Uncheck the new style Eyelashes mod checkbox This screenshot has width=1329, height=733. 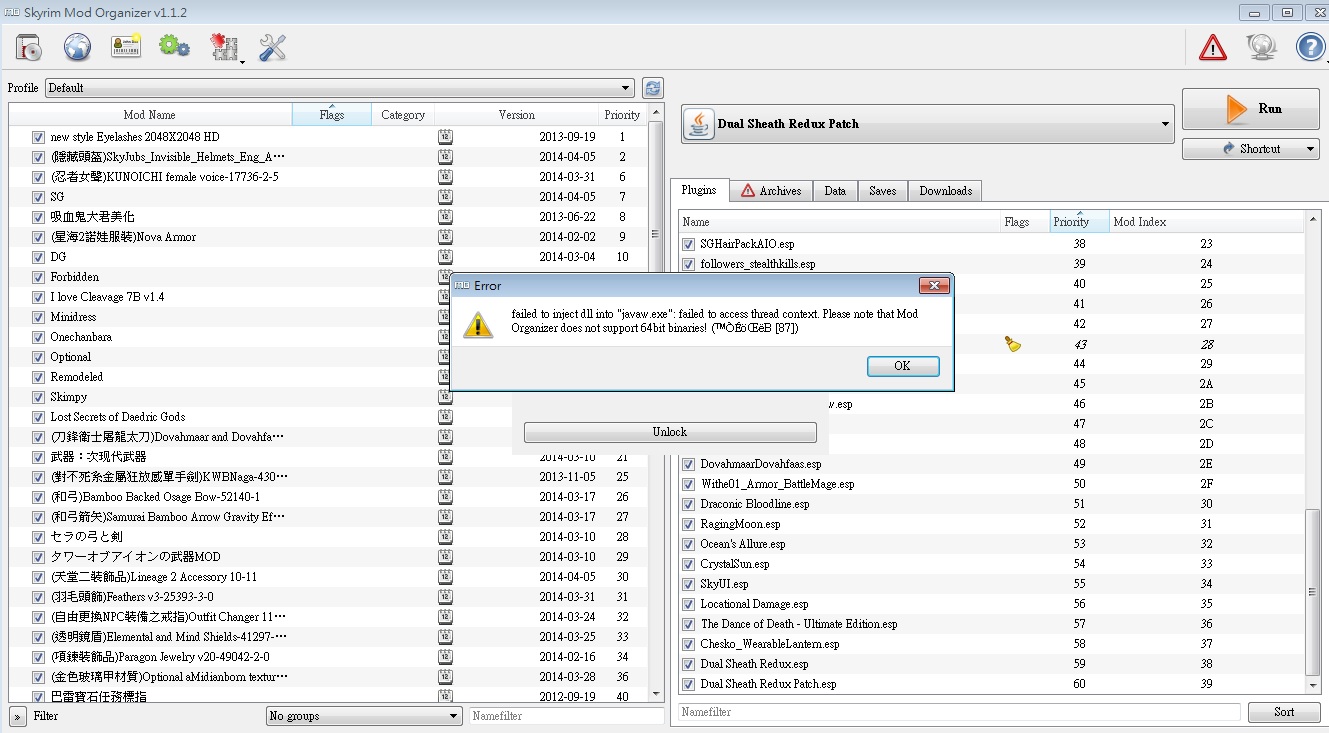point(38,137)
